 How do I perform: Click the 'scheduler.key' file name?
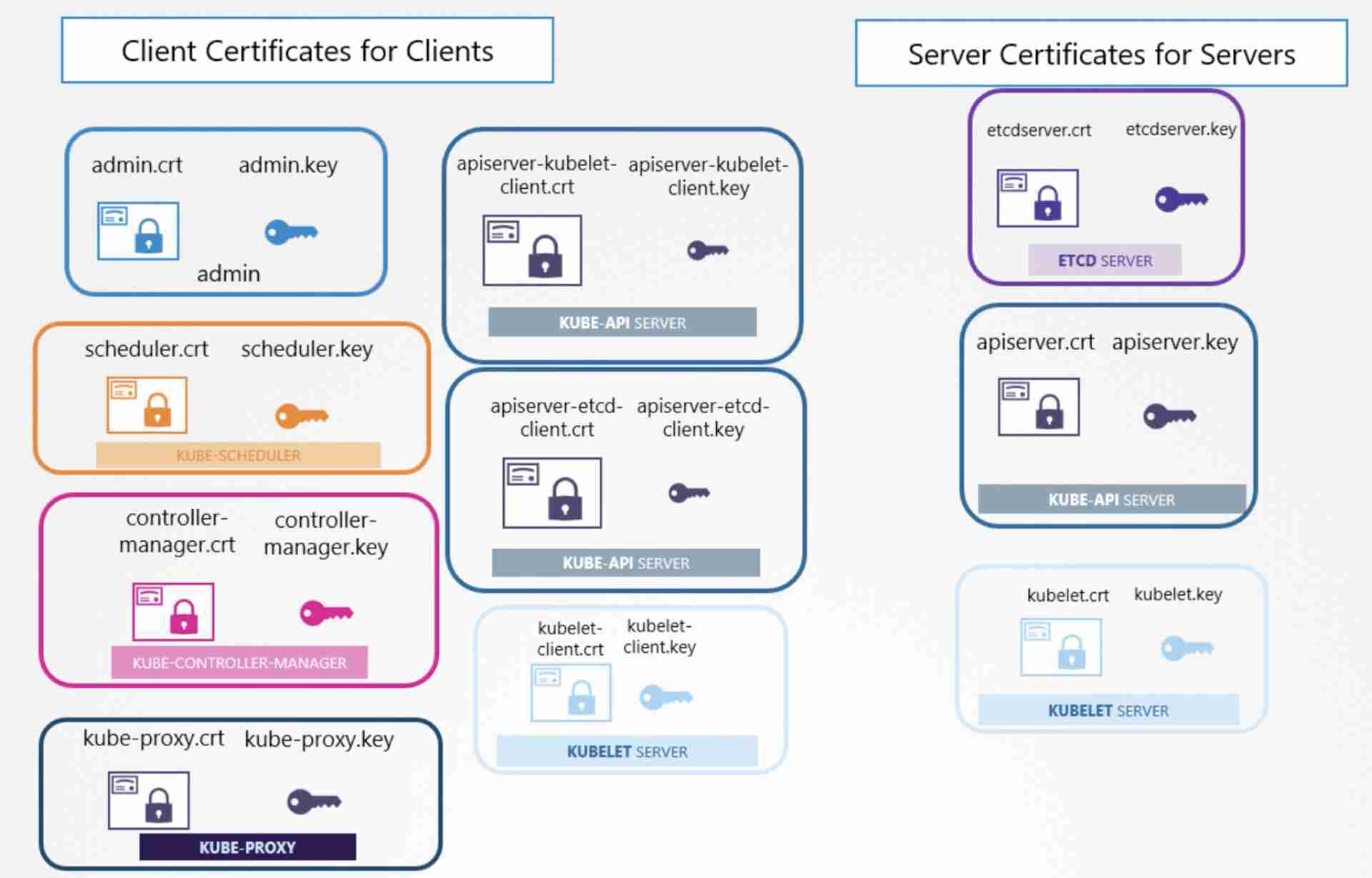click(x=307, y=349)
